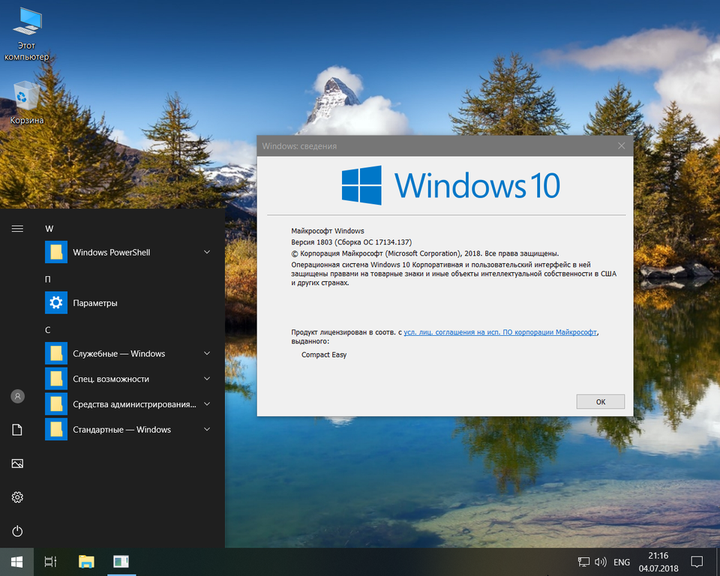Click the Майкрософт Windows text line
The image size is (720, 576).
point(327,231)
